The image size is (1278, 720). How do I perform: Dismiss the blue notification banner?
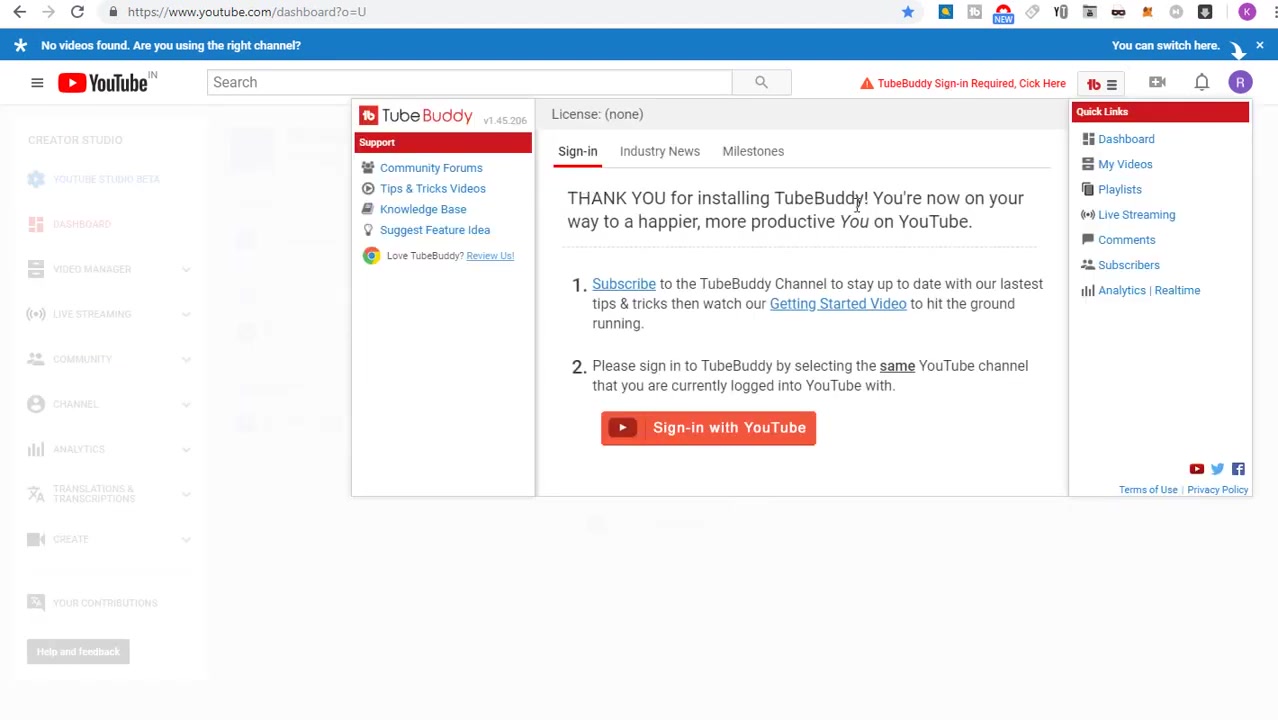pyautogui.click(x=1259, y=45)
